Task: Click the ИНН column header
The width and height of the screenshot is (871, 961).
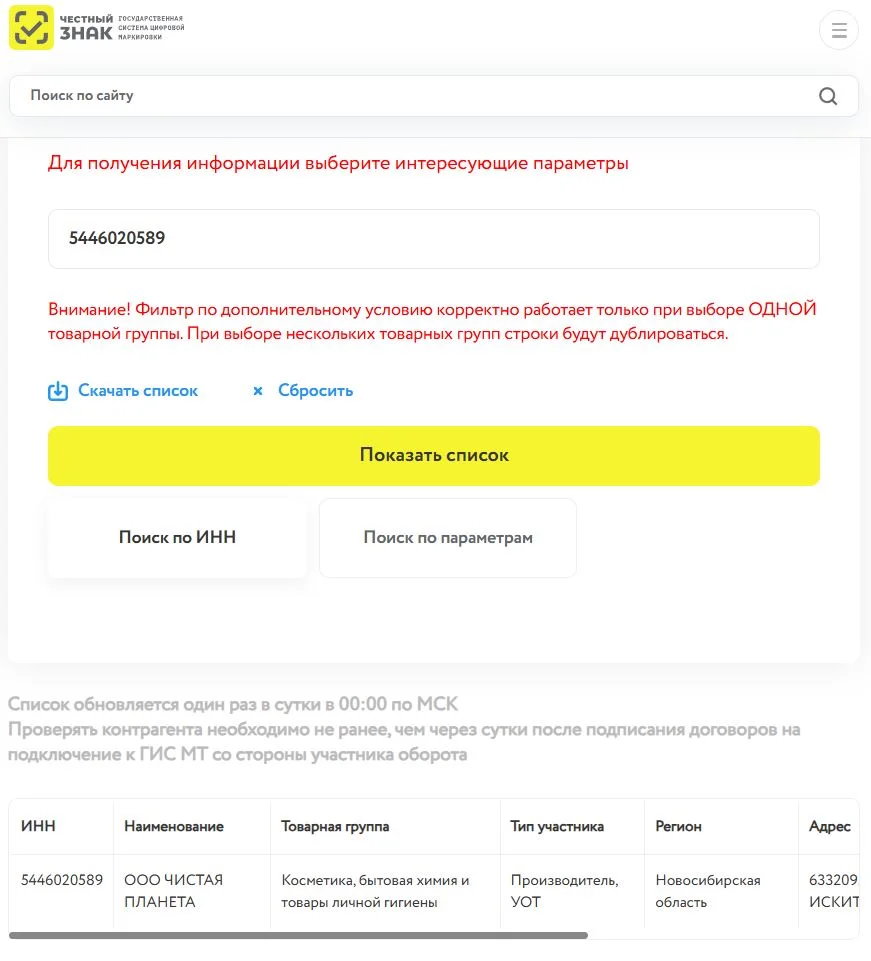Action: [38, 826]
